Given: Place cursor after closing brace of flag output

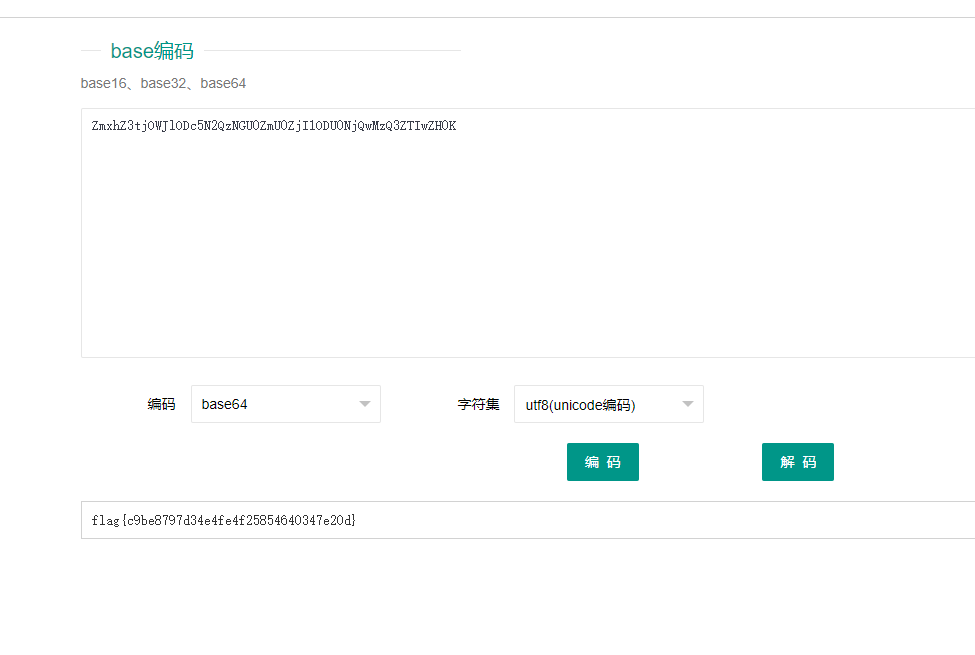Looking at the screenshot, I should [x=357, y=520].
